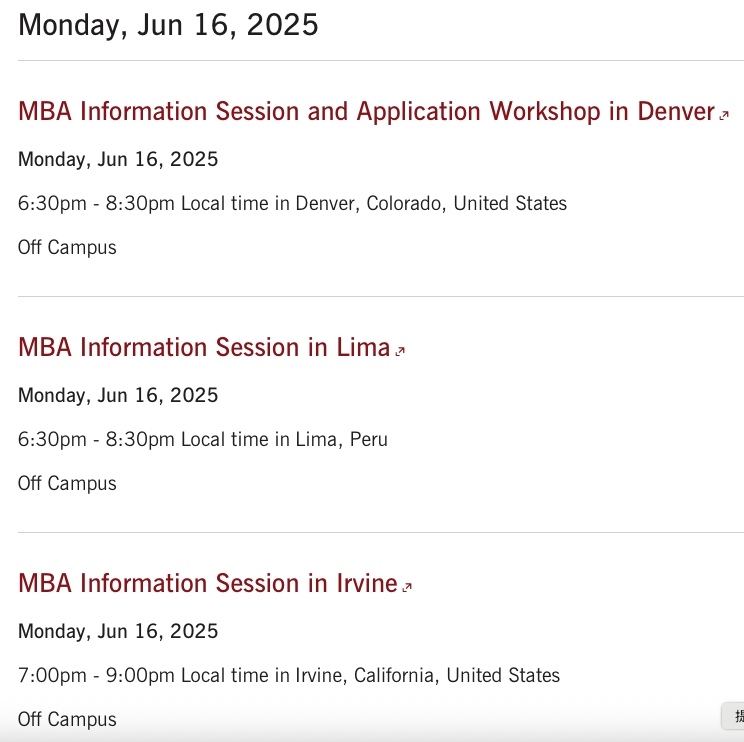Click the bold date under the Lima event
Viewport: 744px width, 742px height.
click(x=118, y=395)
